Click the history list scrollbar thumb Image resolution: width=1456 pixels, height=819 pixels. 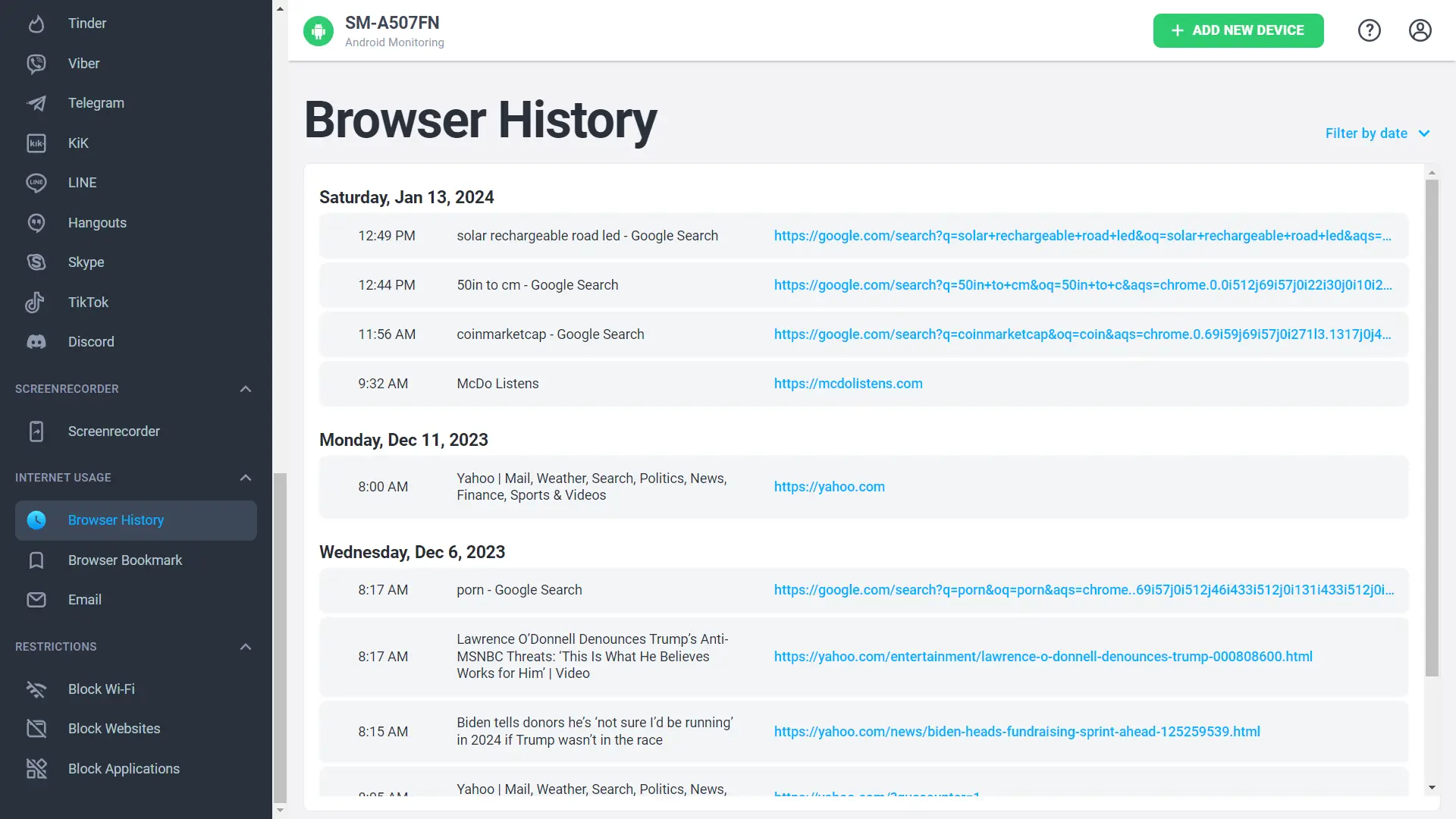pyautogui.click(x=1432, y=428)
